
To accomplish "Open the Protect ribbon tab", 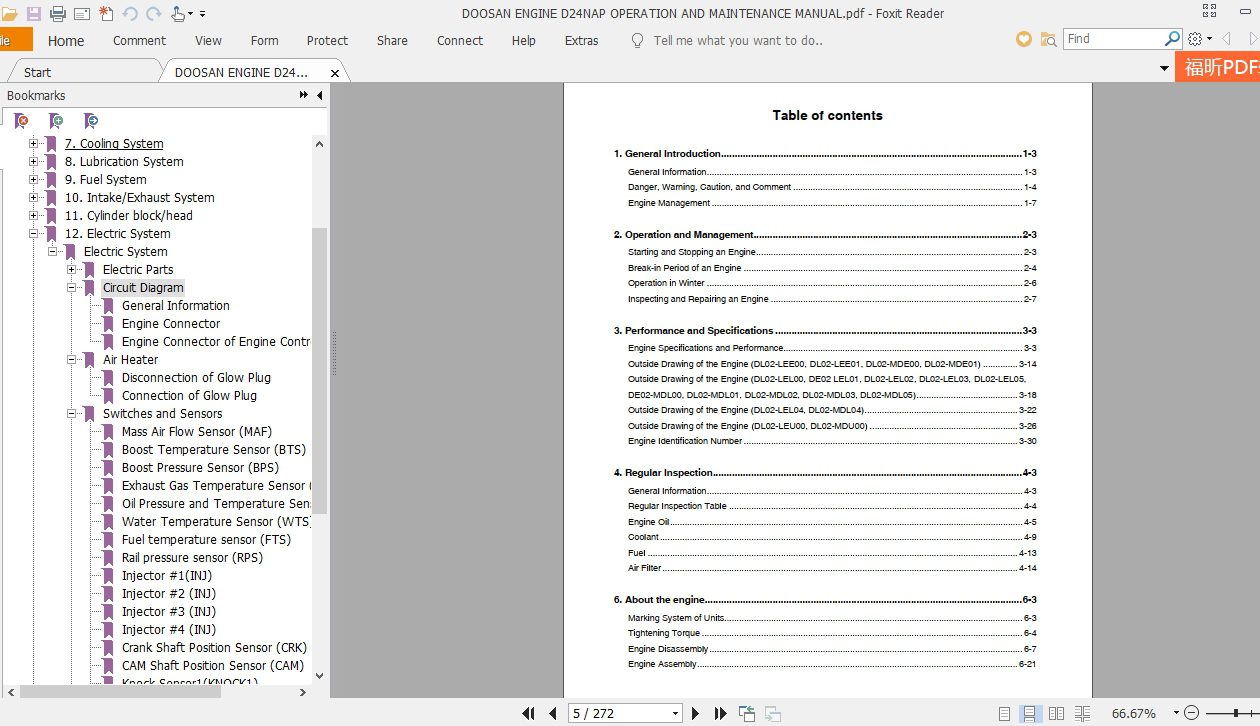I will click(327, 41).
